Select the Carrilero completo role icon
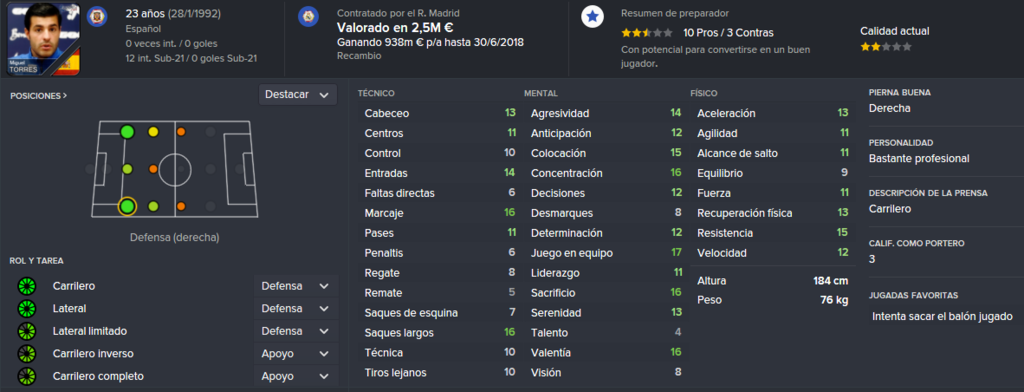 click(x=27, y=376)
